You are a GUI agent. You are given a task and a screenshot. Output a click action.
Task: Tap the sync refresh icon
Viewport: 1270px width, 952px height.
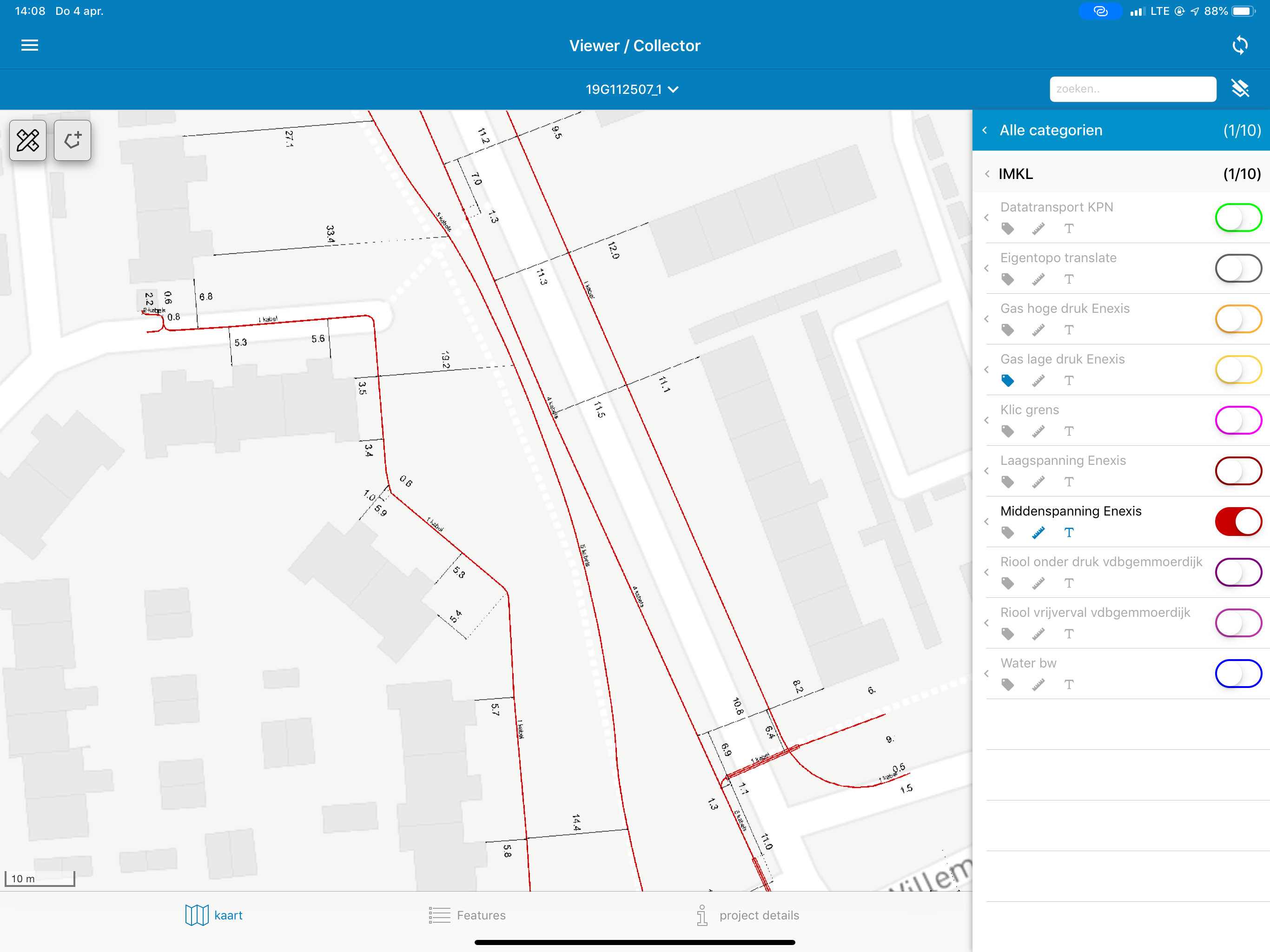coord(1240,46)
